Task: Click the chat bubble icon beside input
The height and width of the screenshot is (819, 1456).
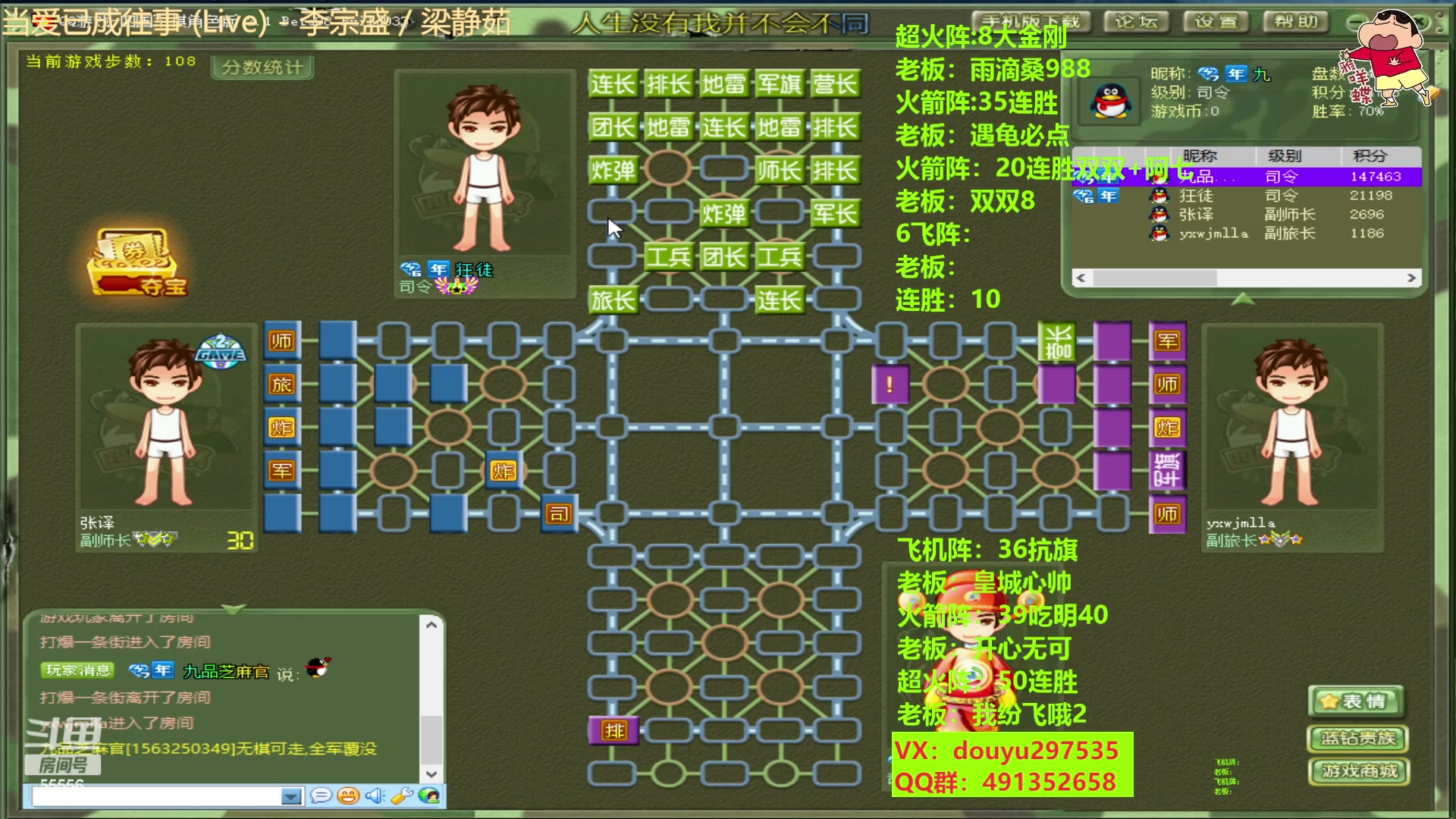Action: point(321,795)
